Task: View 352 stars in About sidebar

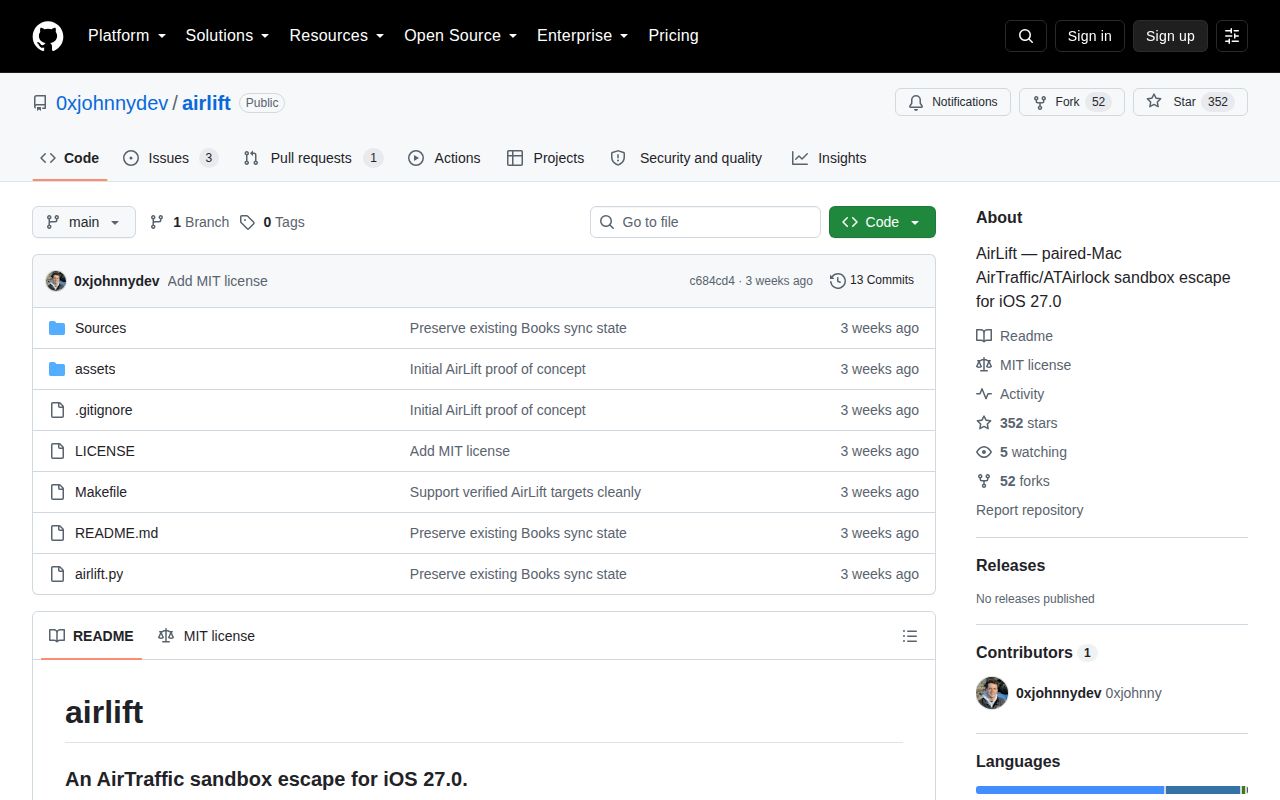Action: (1016, 423)
